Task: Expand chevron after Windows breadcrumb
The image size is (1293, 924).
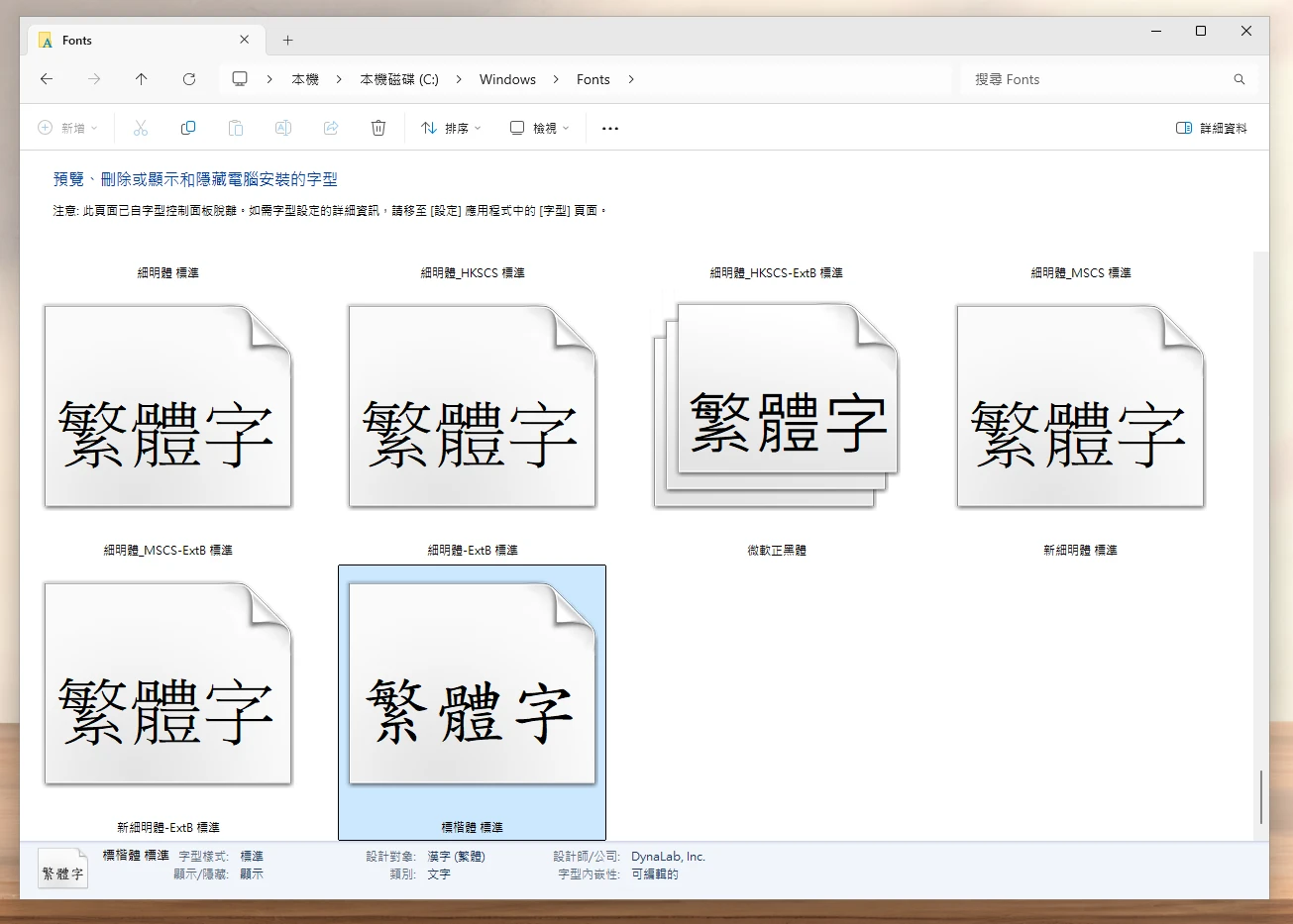Action: pos(556,79)
